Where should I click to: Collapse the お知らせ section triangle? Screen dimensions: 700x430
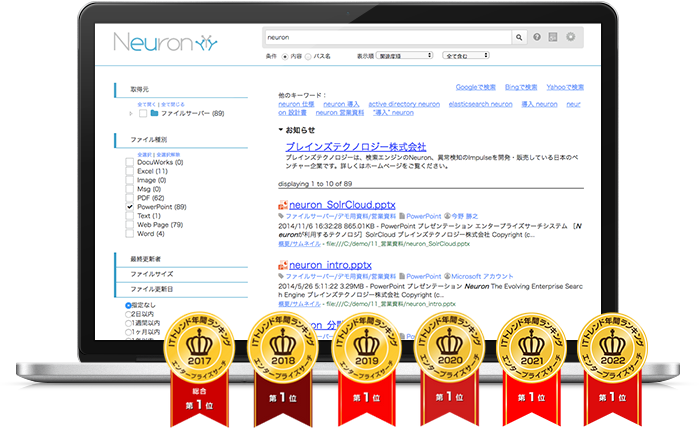281,130
